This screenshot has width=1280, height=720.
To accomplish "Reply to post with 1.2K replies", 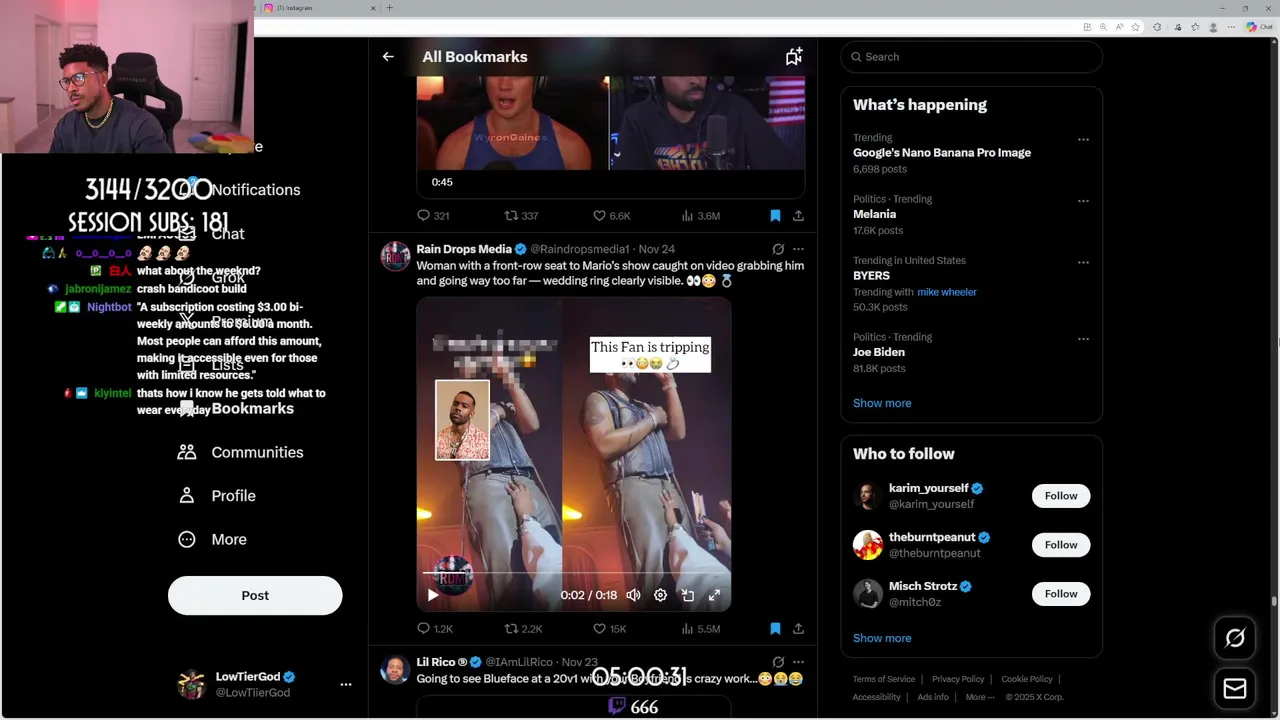I will (x=435, y=629).
